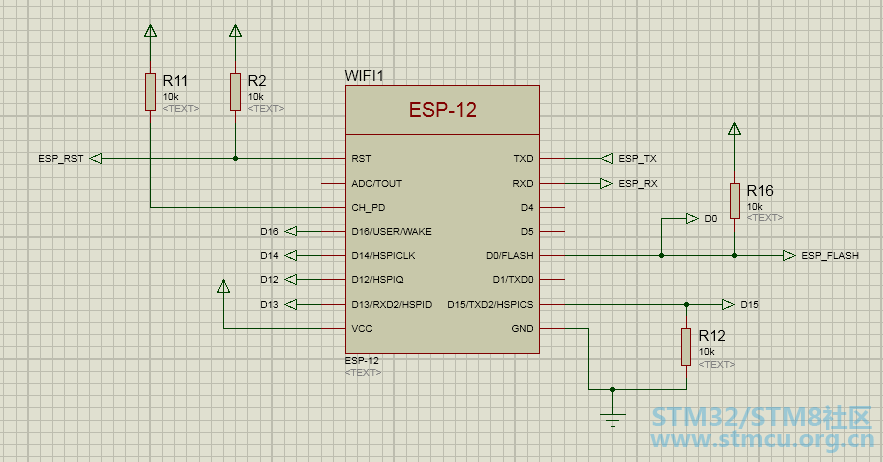Click the D14/HSPICLK pin name
883x462 pixels.
[x=383, y=256]
